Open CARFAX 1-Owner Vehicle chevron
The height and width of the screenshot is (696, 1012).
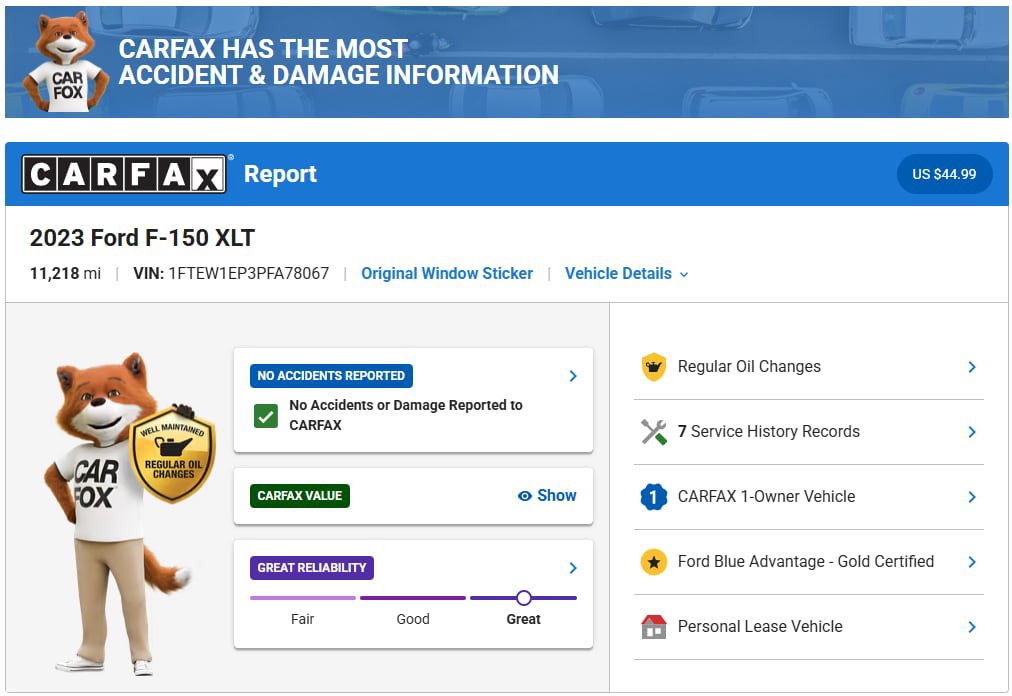click(972, 497)
